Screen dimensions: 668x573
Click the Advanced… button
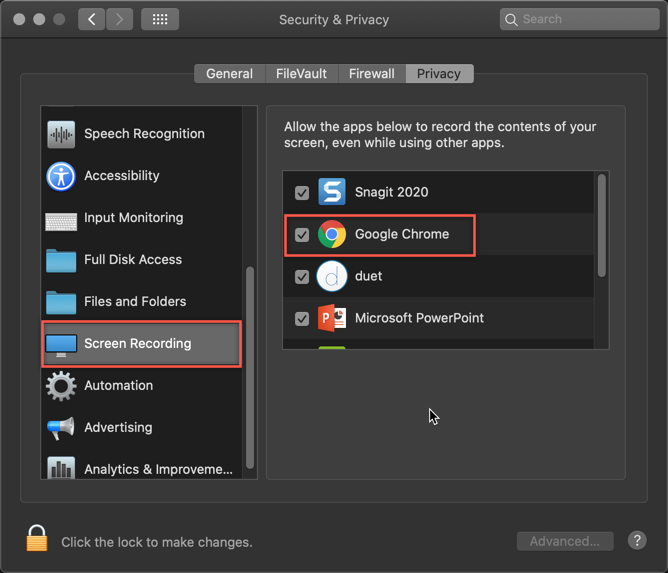565,541
